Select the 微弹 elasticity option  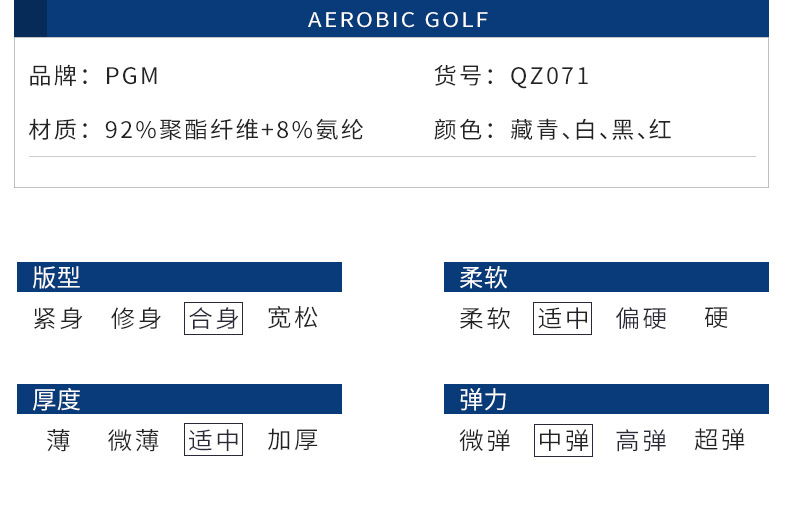485,440
